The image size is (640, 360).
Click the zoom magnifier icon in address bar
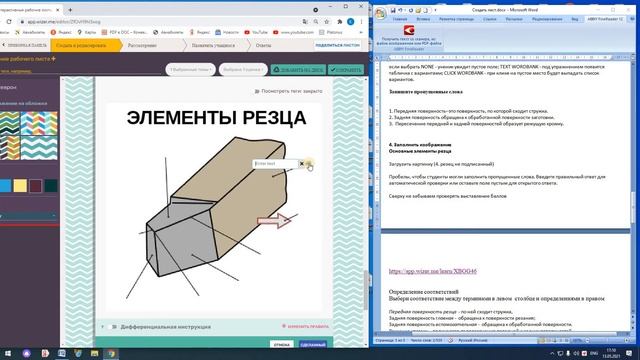(x=316, y=22)
